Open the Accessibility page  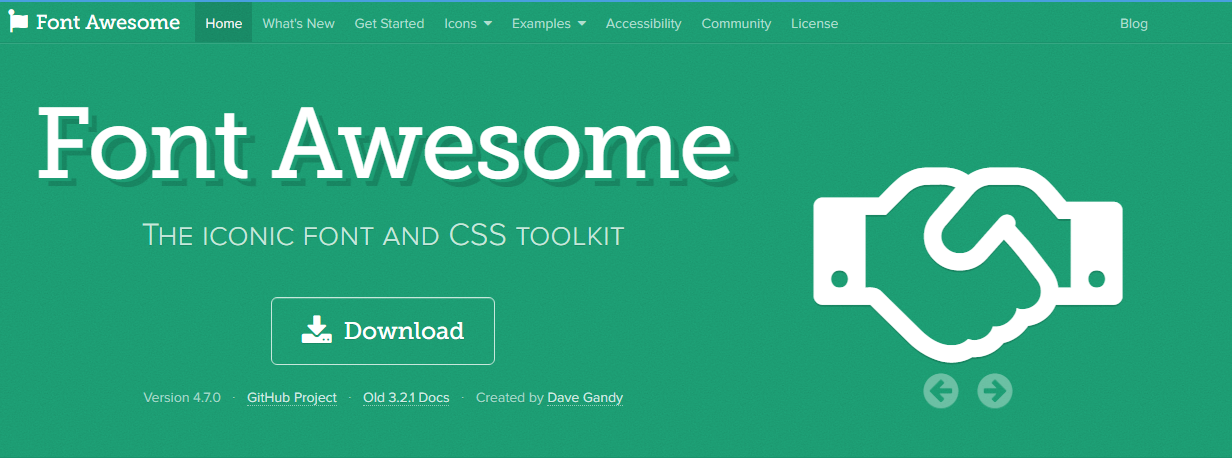(644, 23)
